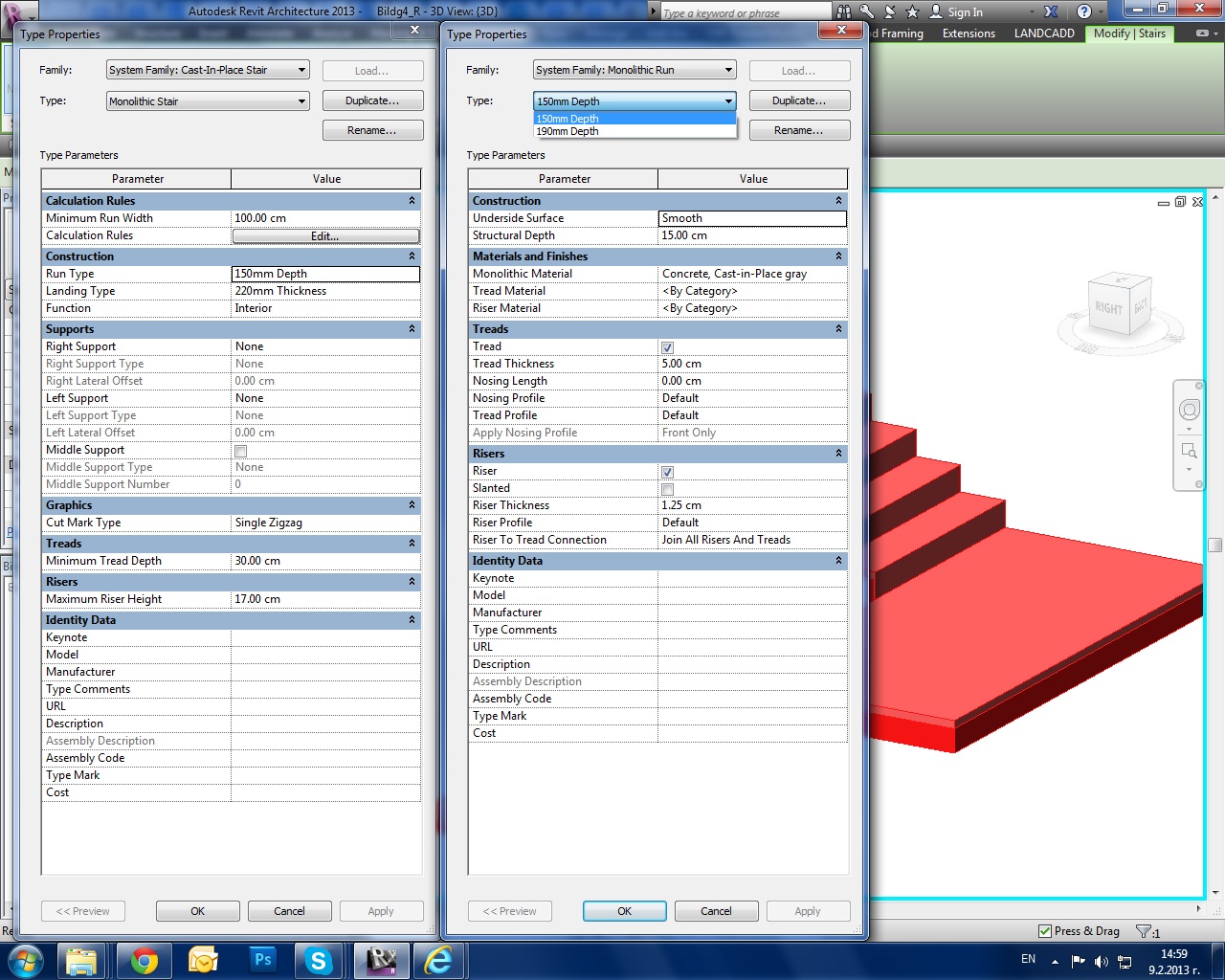1225x980 pixels.
Task: Click Rename... in the Monolithic Run dialog
Action: pos(799,130)
